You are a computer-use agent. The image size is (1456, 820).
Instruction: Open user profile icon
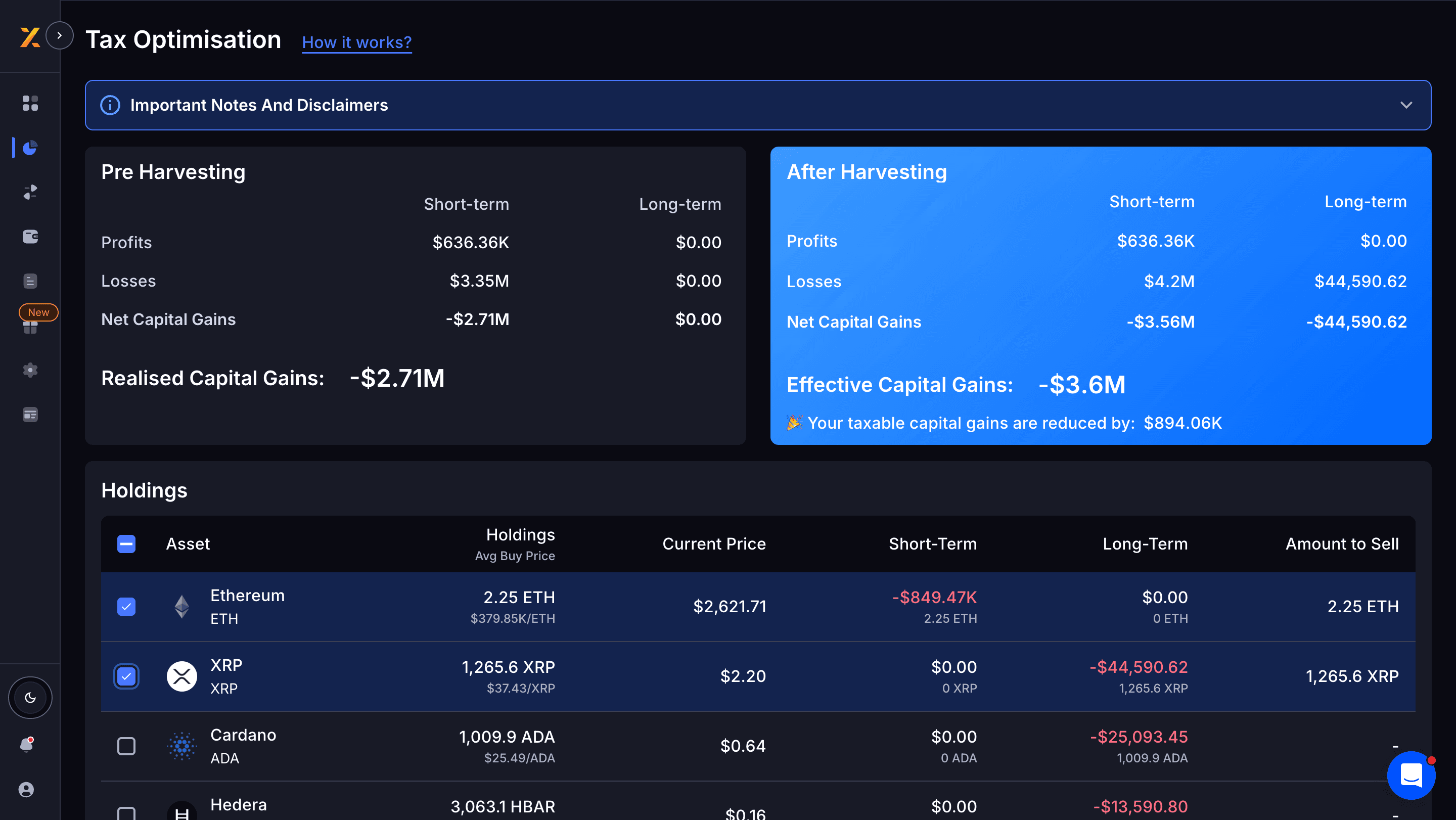[27, 790]
